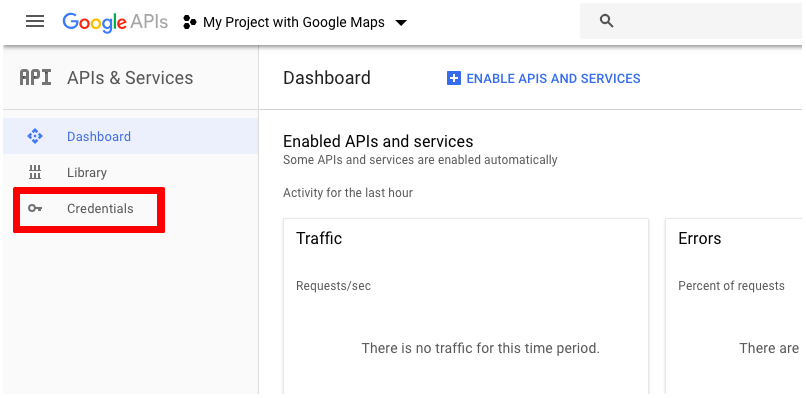Click the blue plus icon beside Enable APIs
The height and width of the screenshot is (398, 806).
454,78
